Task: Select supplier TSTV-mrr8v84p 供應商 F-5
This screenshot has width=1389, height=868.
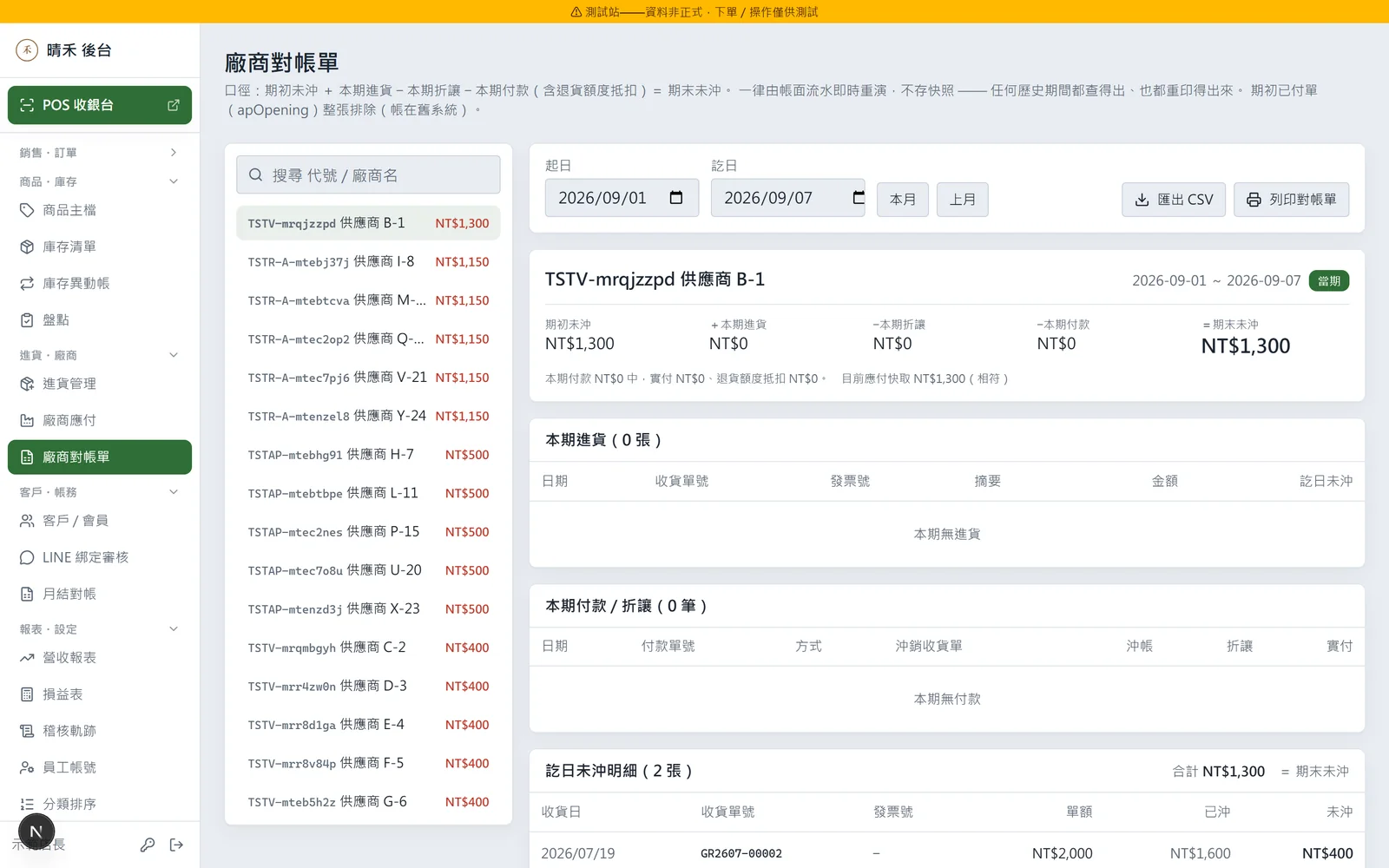Action: (368, 763)
